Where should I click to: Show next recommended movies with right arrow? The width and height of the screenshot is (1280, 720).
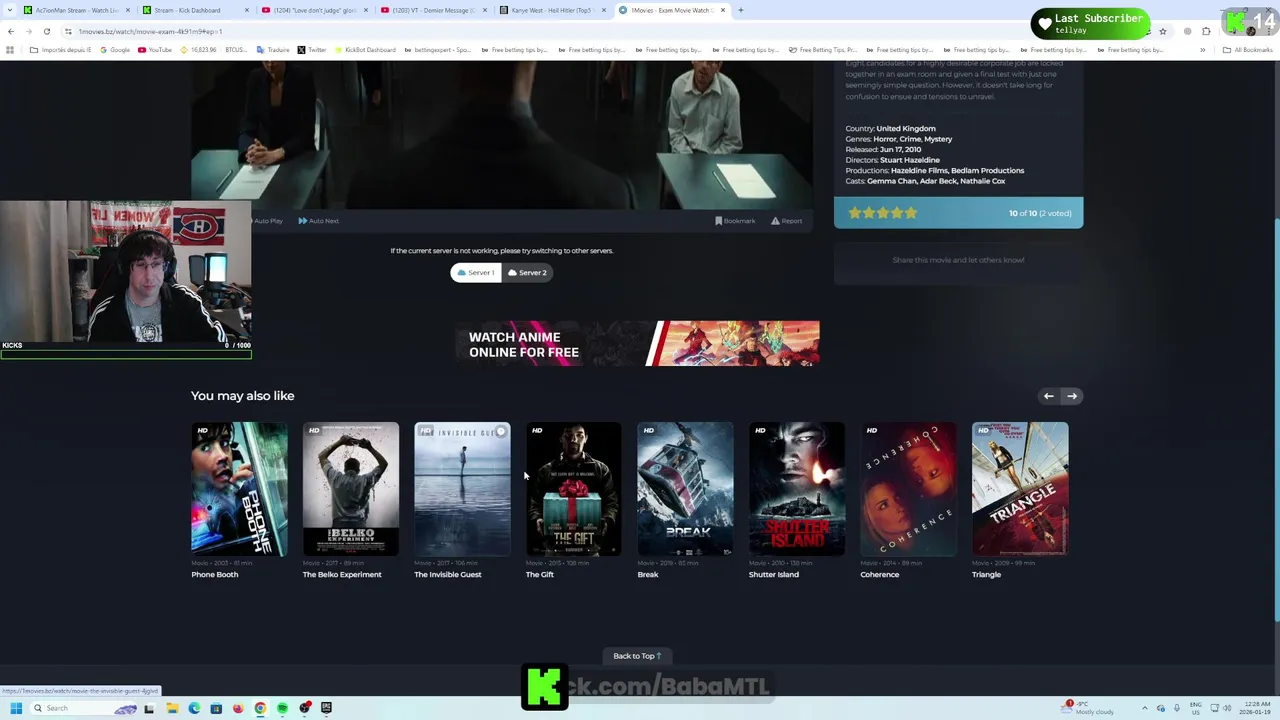(x=1071, y=396)
